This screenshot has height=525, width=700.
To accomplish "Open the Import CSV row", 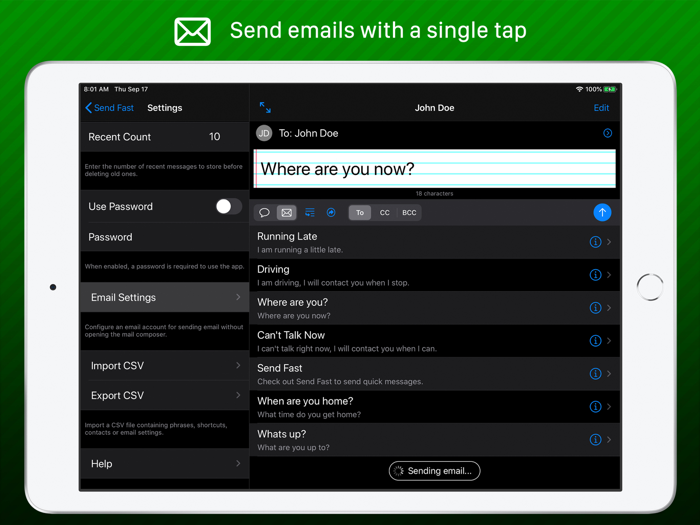I will tap(165, 366).
